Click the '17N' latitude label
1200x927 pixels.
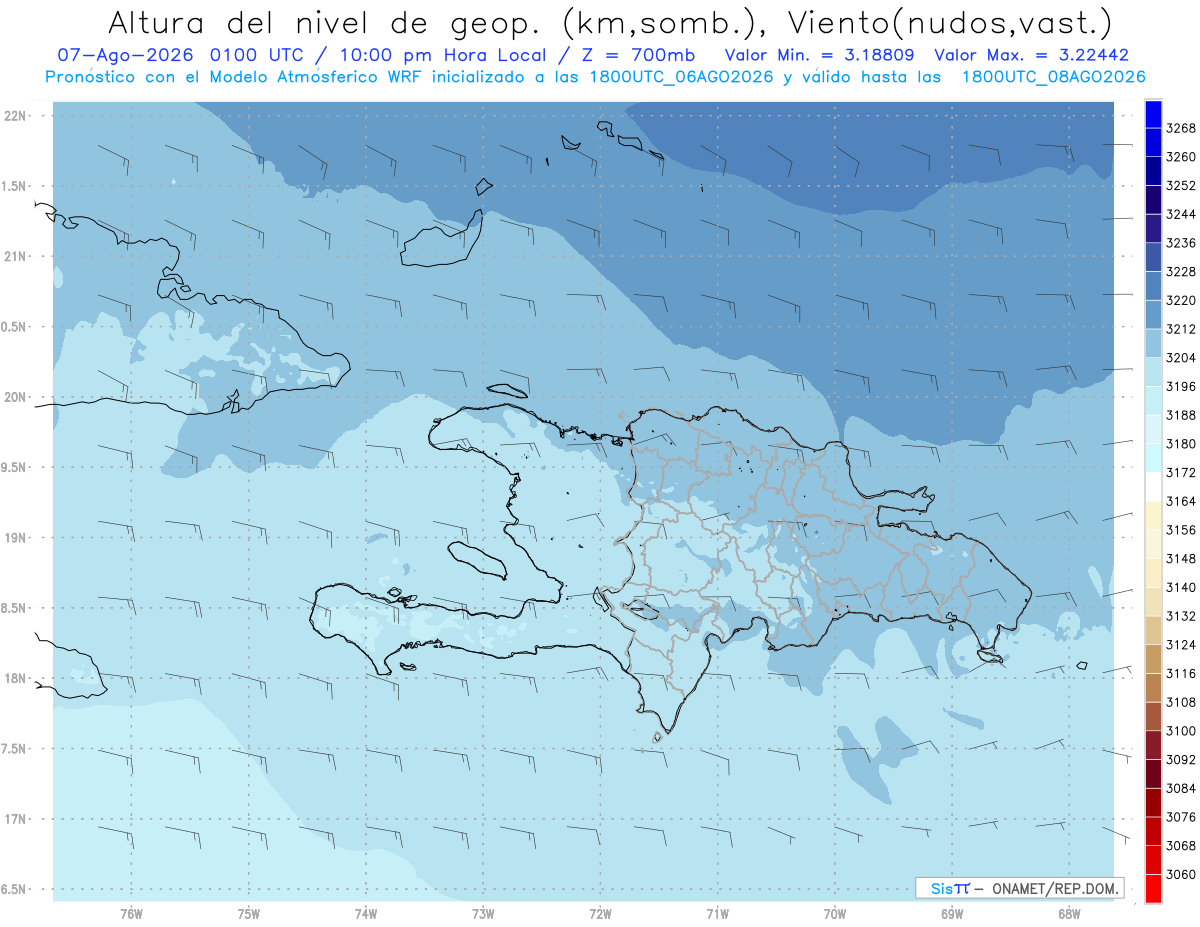point(14,819)
